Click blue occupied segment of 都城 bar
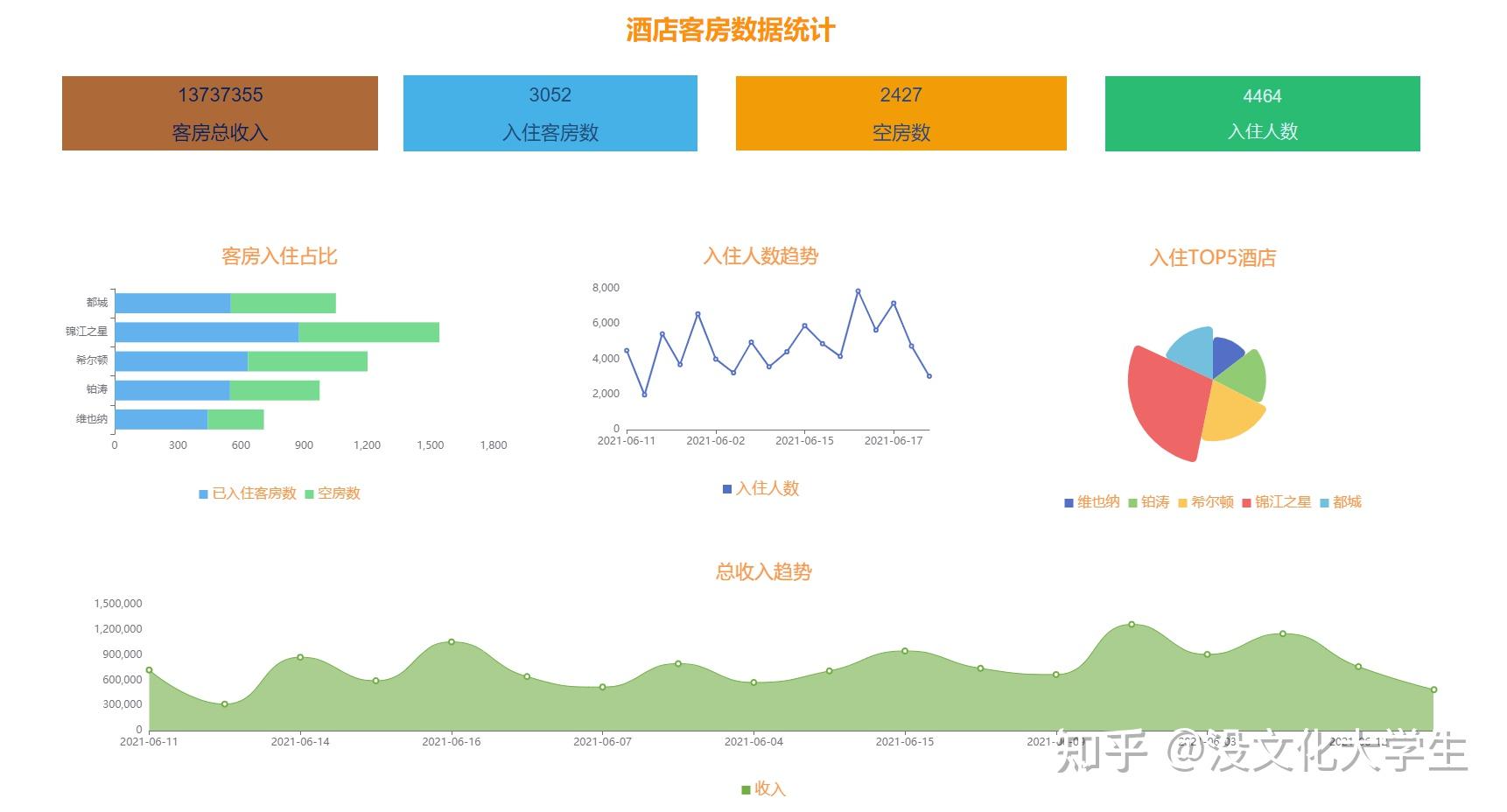Viewport: 1507px width, 812px height. coord(172,303)
